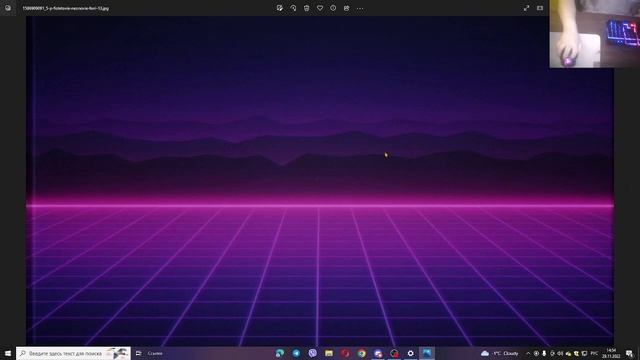Click the Print icon in Photos toolbar
Screen dimensions: 640x360
[347, 8]
